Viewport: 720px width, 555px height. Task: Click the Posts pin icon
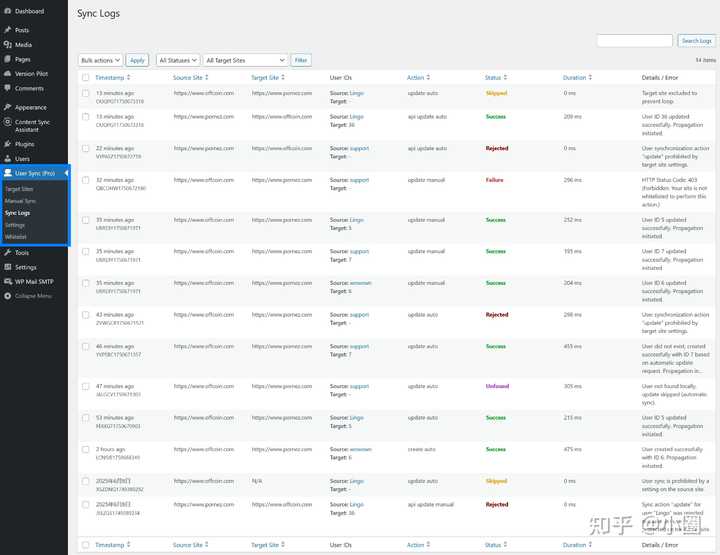pyautogui.click(x=8, y=30)
